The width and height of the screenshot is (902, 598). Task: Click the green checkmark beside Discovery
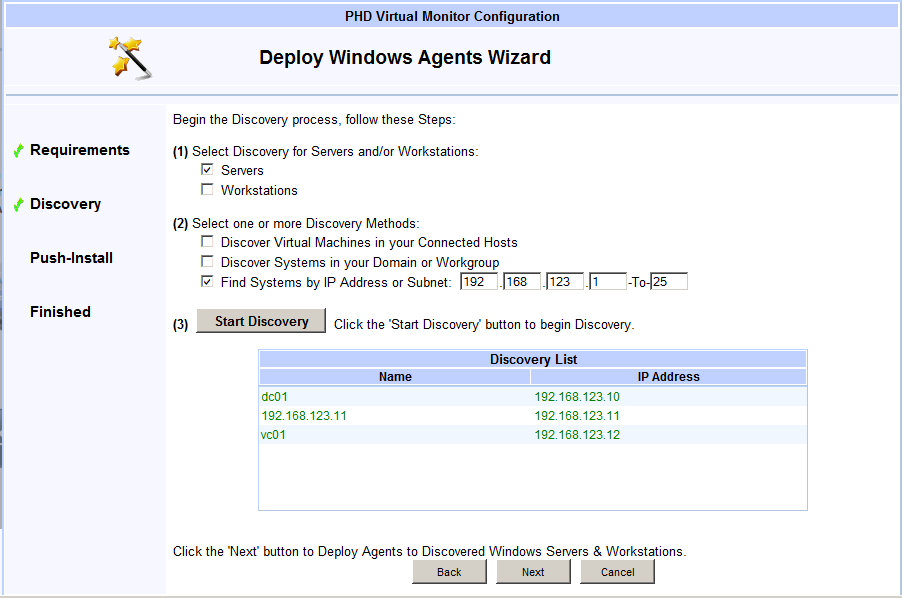click(x=18, y=205)
